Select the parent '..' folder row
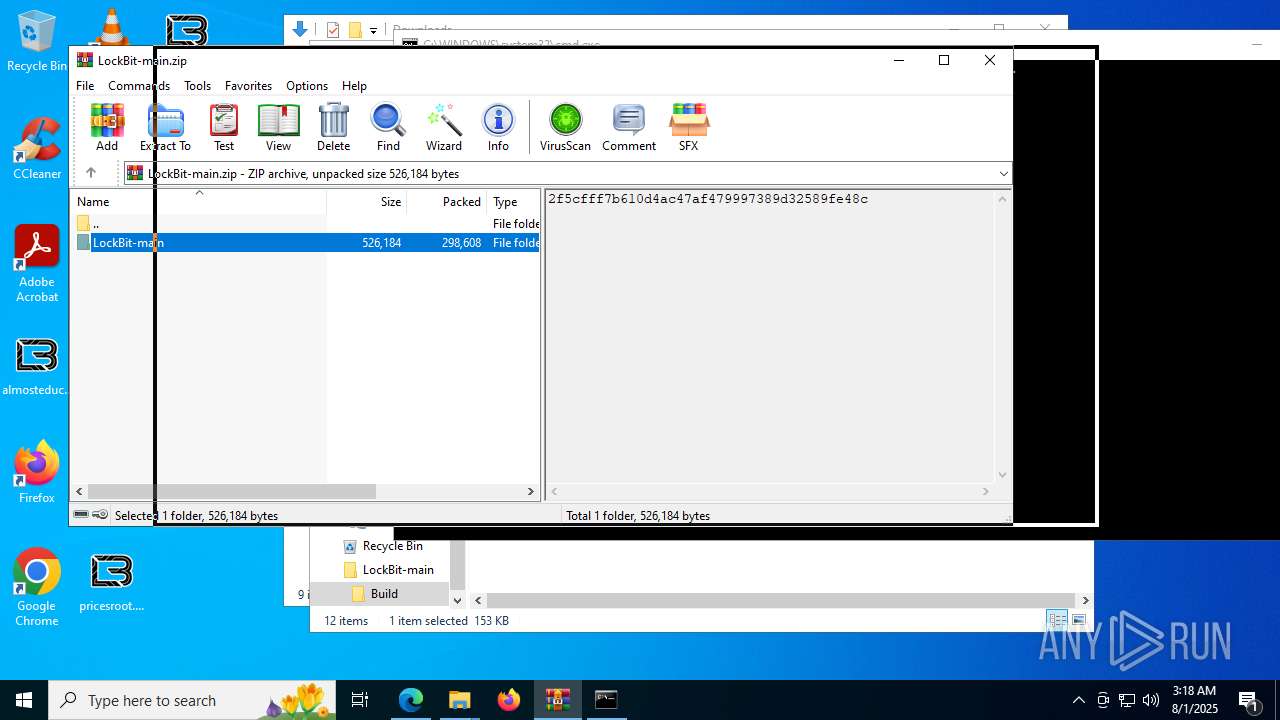The height and width of the screenshot is (720, 1280). 306,224
